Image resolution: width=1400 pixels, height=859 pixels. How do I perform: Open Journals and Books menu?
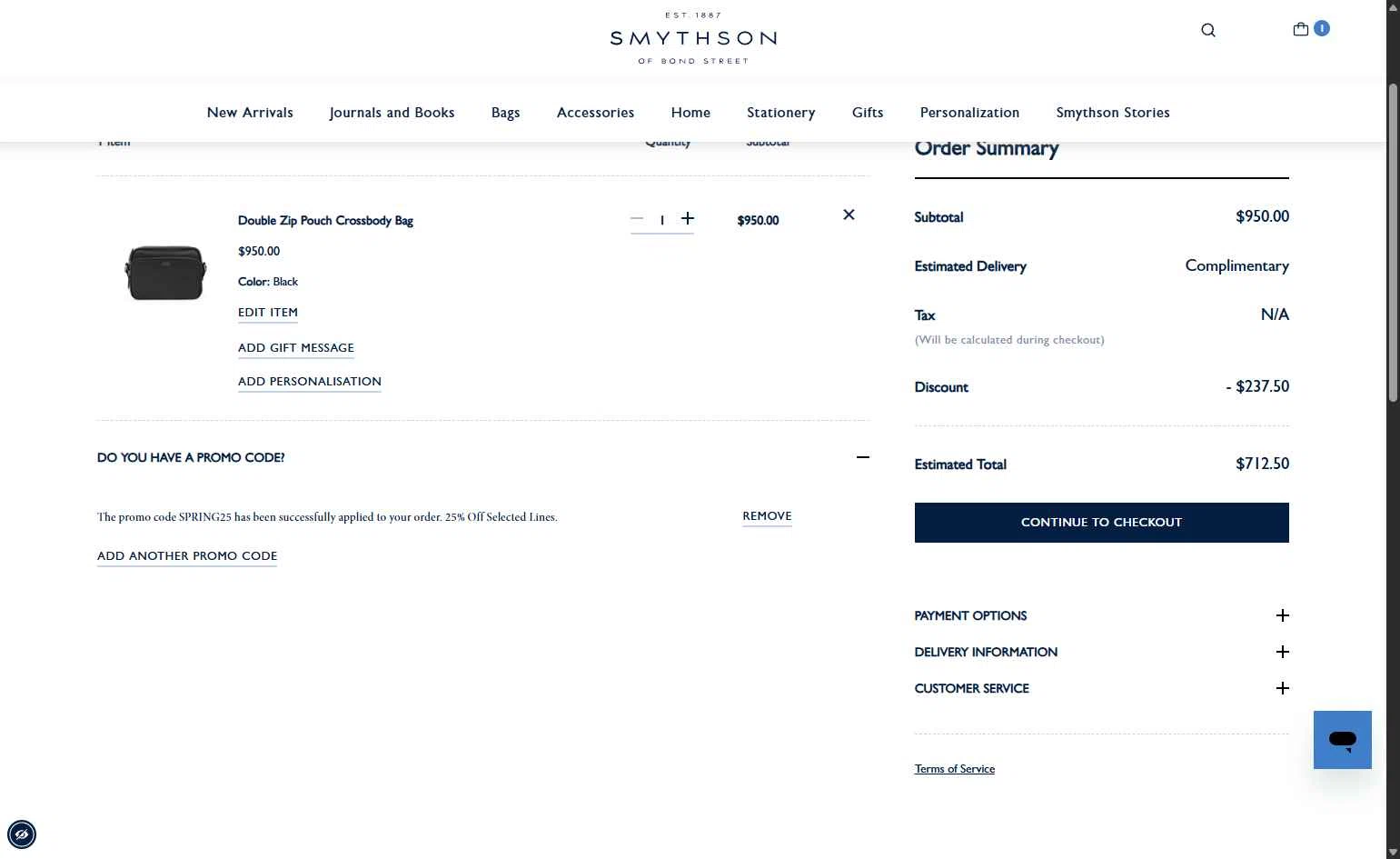[392, 113]
